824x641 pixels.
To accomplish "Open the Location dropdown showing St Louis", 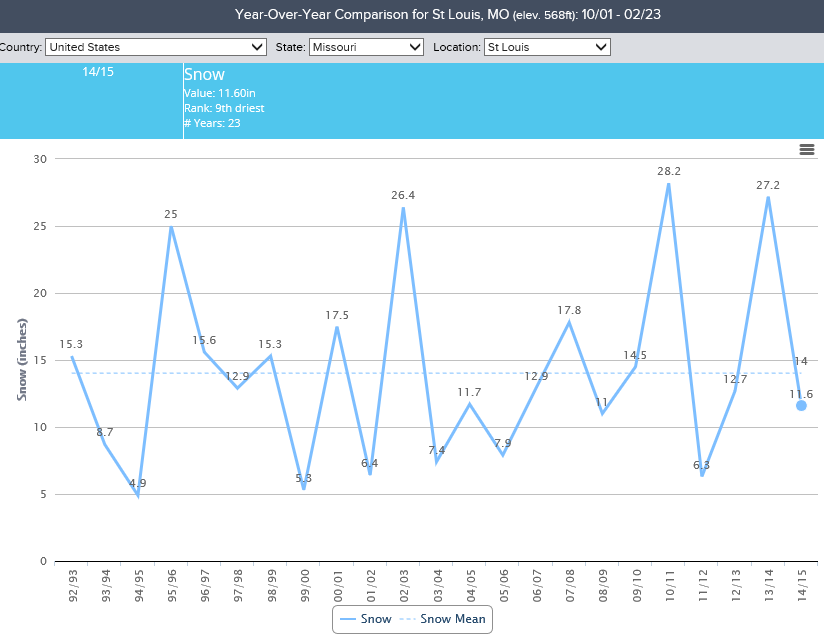I will (x=547, y=46).
